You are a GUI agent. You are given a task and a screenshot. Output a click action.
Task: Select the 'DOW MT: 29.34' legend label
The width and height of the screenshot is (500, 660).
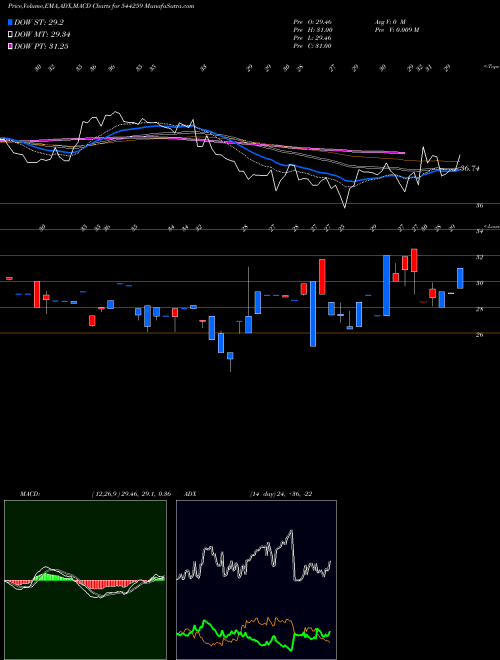pyautogui.click(x=42, y=35)
